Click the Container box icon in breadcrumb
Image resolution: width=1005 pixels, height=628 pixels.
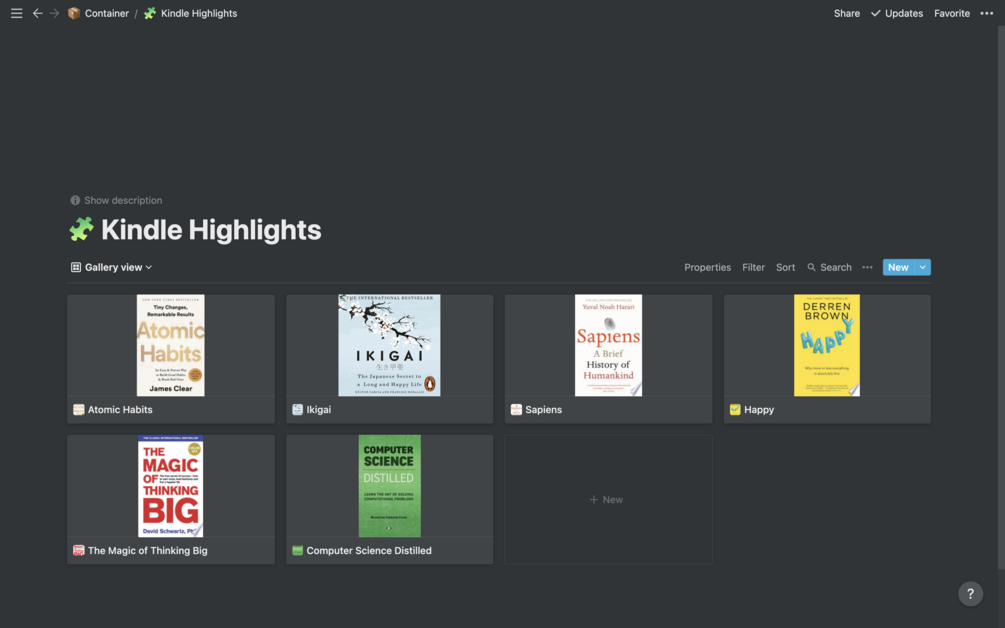click(74, 13)
